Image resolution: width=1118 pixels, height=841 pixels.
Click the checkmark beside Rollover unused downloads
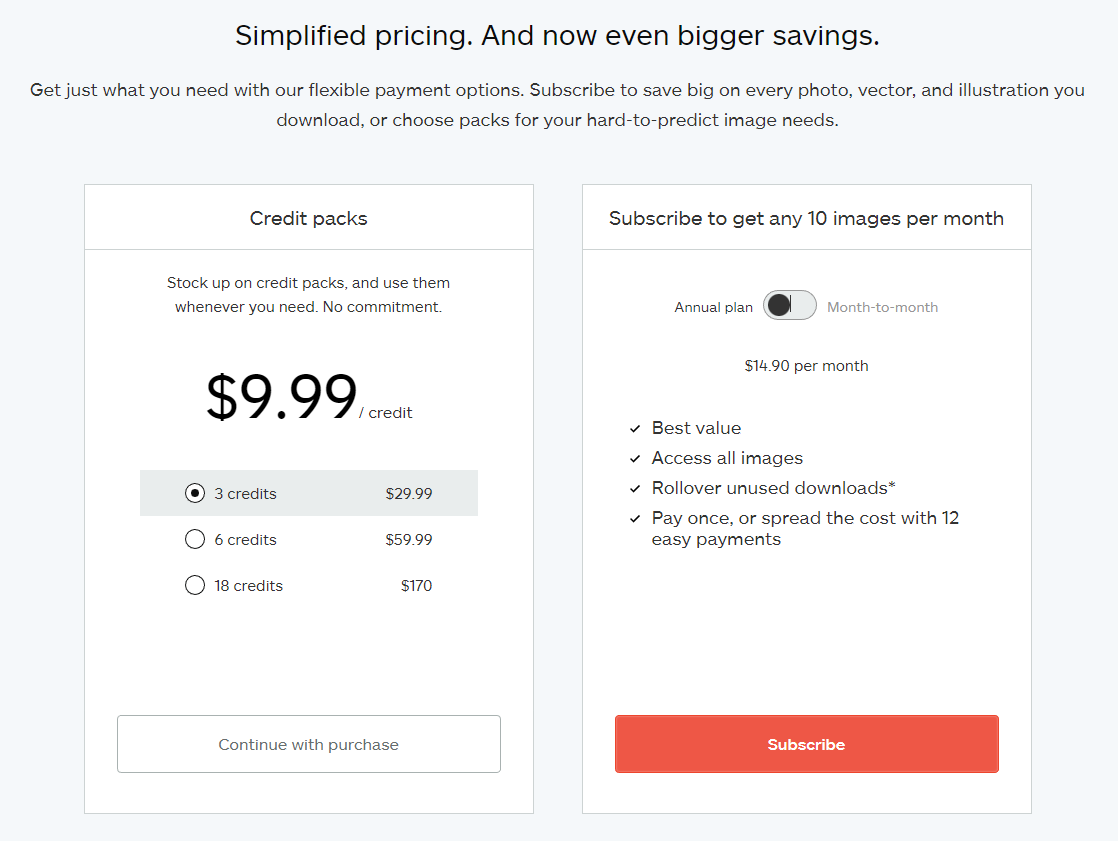tap(635, 489)
